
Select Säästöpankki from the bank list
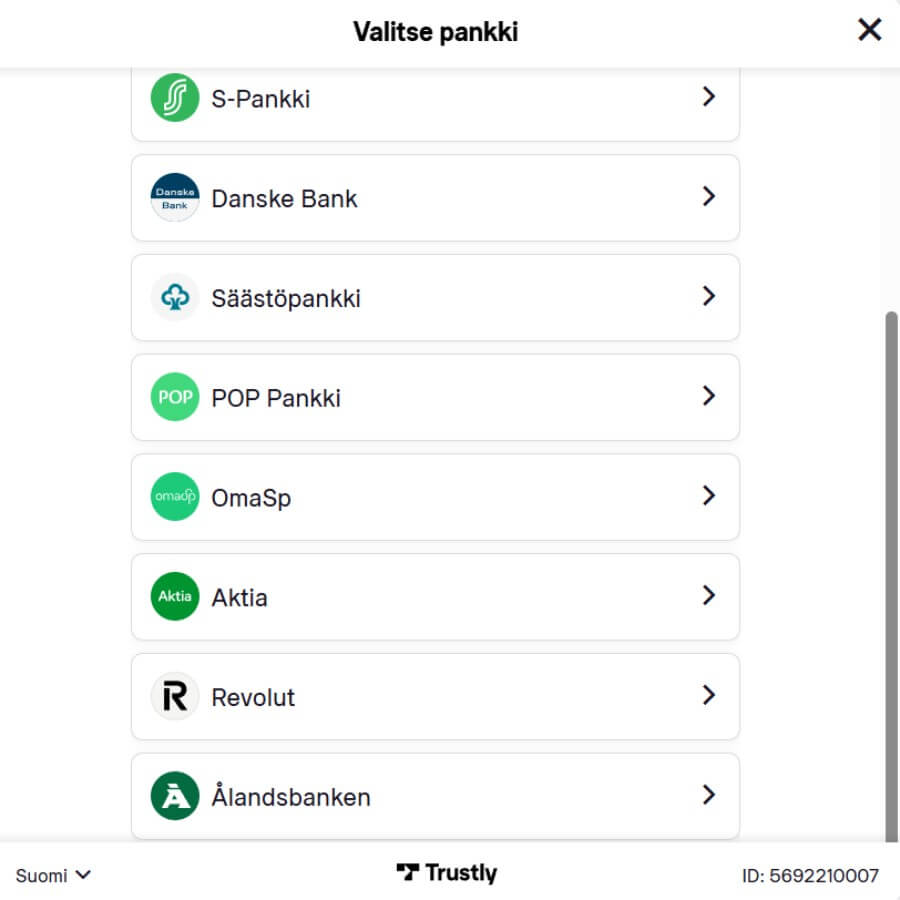[x=286, y=298]
